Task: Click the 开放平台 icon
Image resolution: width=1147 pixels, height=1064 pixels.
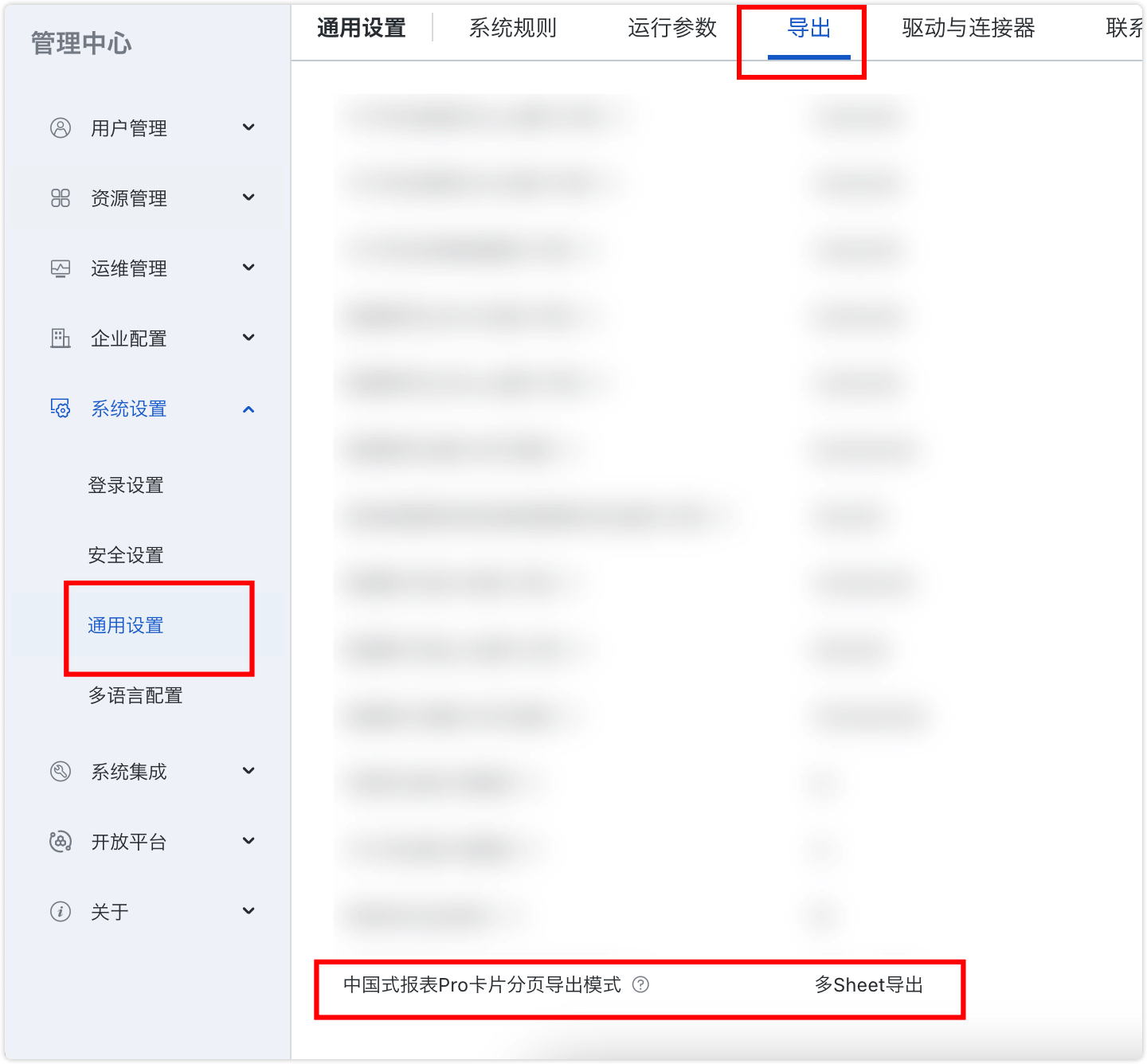Action: [61, 841]
